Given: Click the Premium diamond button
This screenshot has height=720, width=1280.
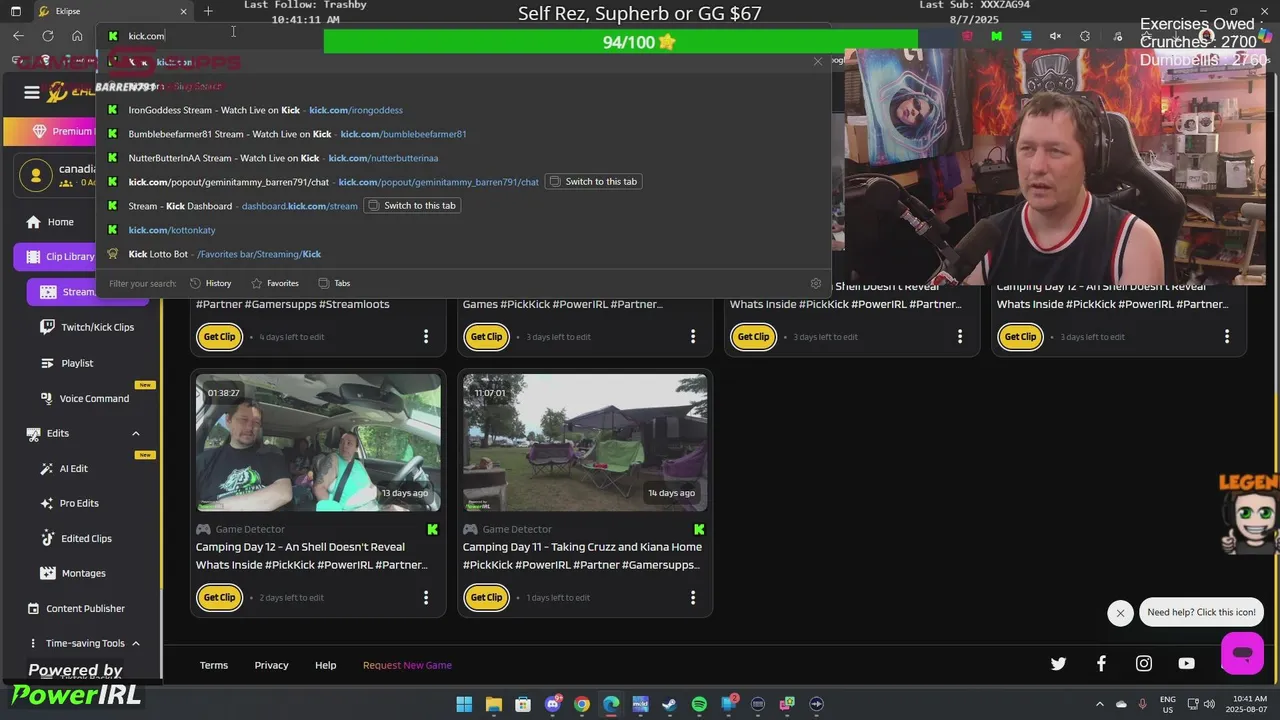Looking at the screenshot, I should (52, 131).
